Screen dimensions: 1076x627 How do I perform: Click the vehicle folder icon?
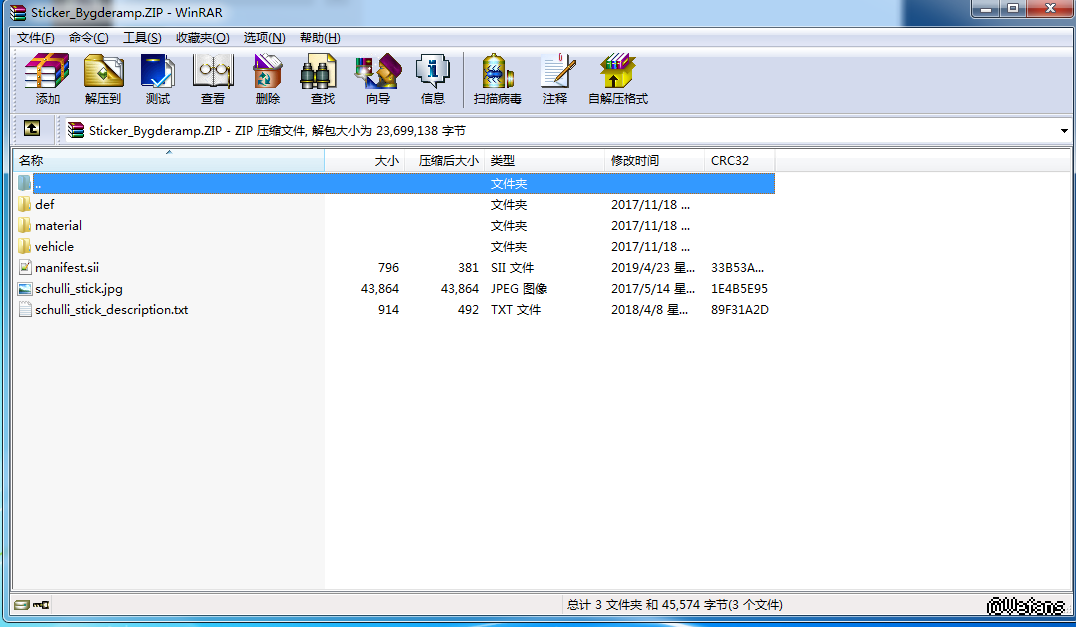tap(25, 246)
